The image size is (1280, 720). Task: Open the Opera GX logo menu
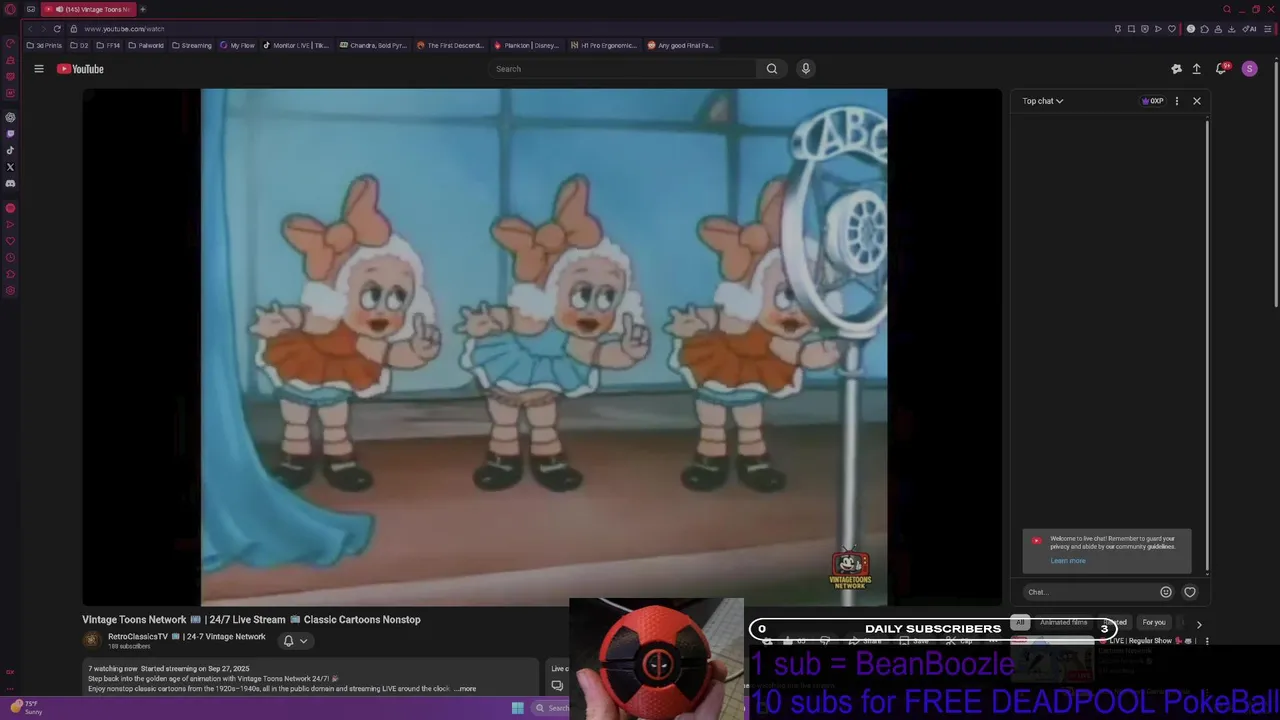[x=12, y=9]
